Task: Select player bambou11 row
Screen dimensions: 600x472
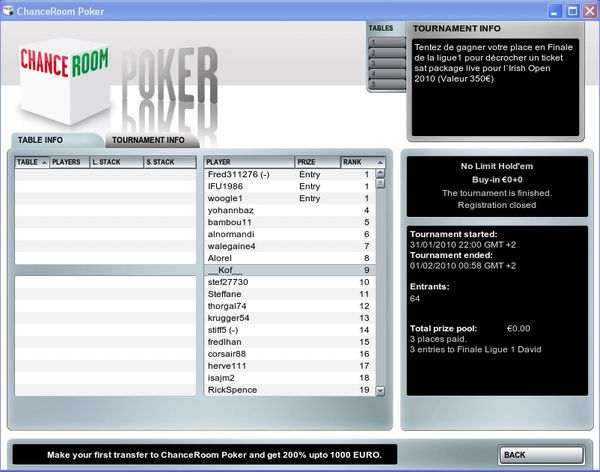Action: click(x=290, y=222)
